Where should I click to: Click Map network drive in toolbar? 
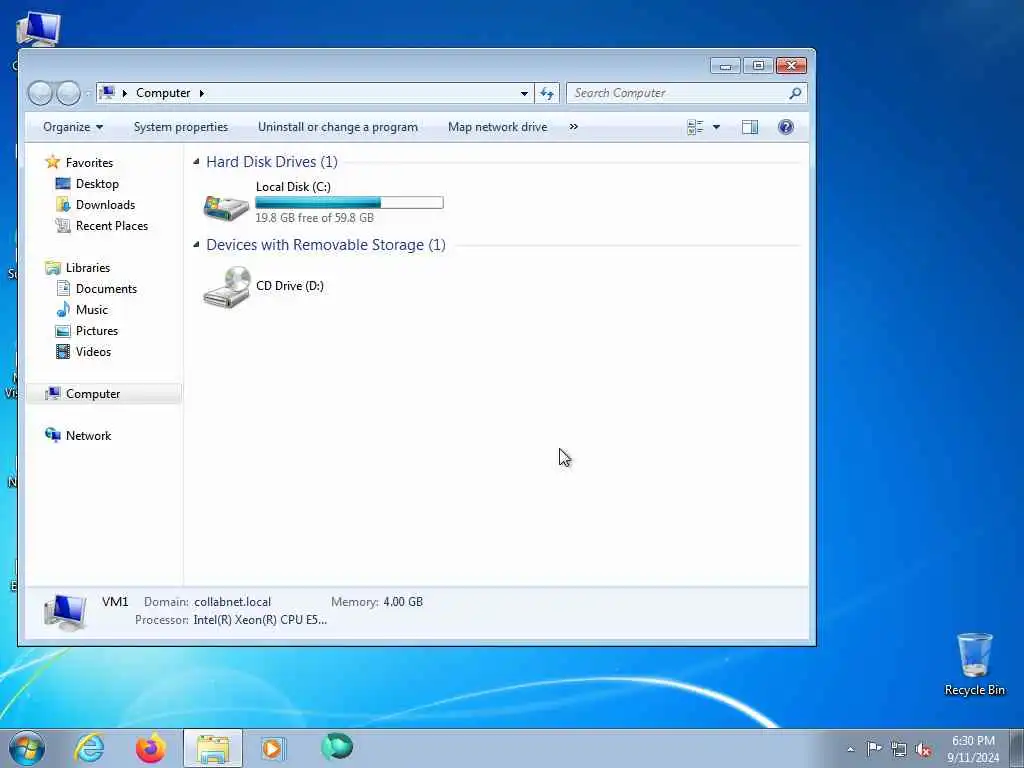[498, 127]
